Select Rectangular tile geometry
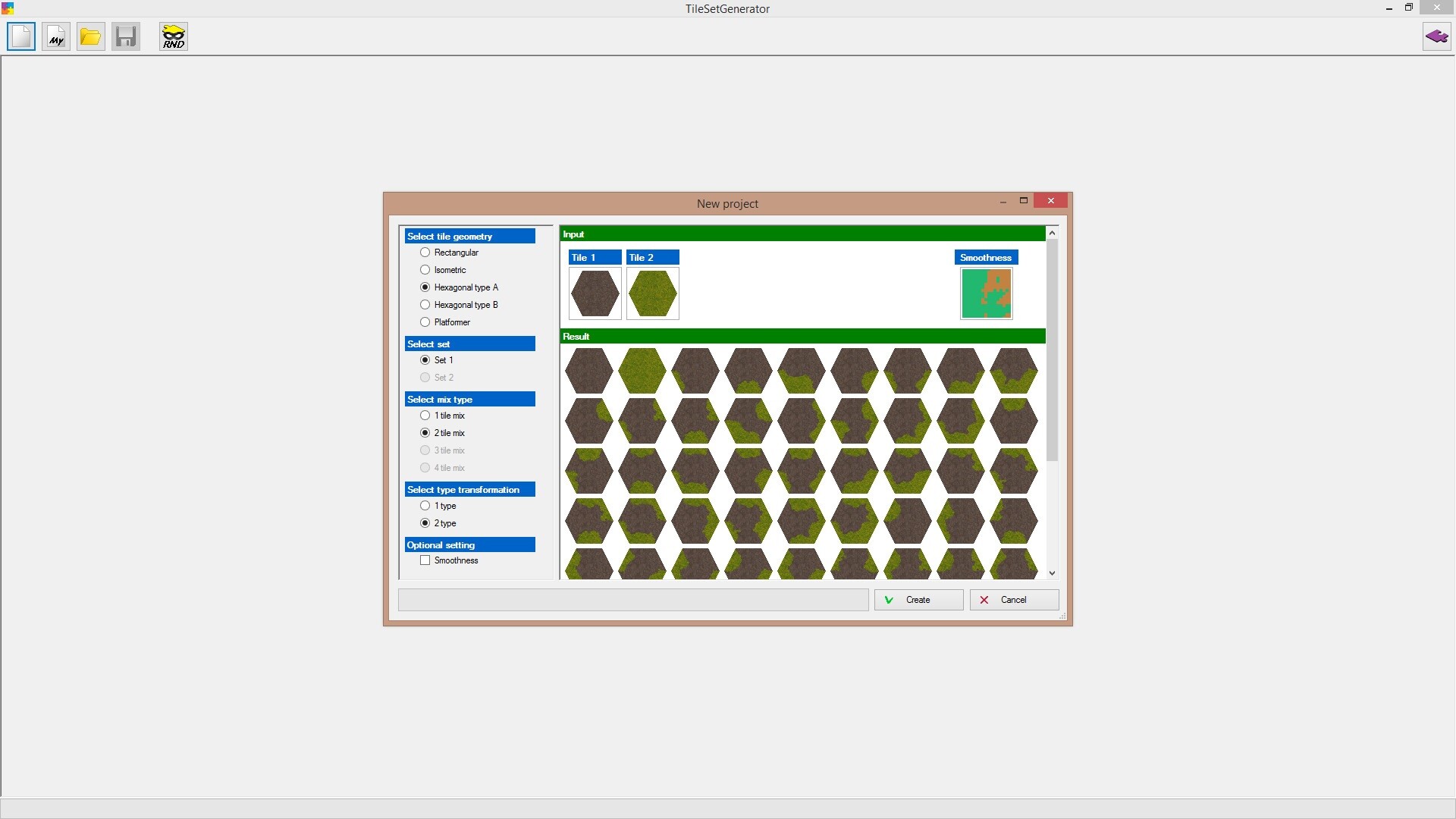The width and height of the screenshot is (1456, 819). coord(425,253)
